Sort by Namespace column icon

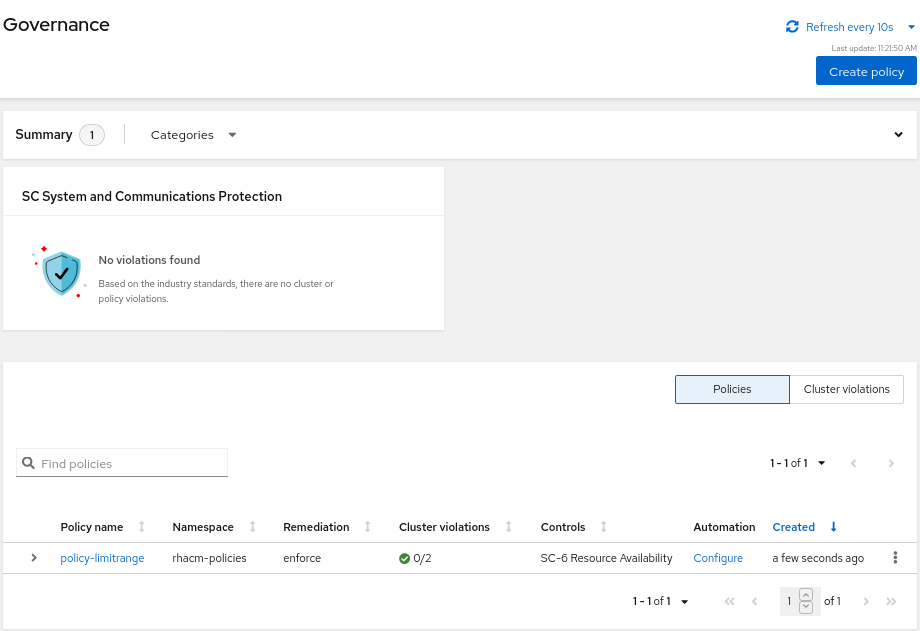coord(252,527)
